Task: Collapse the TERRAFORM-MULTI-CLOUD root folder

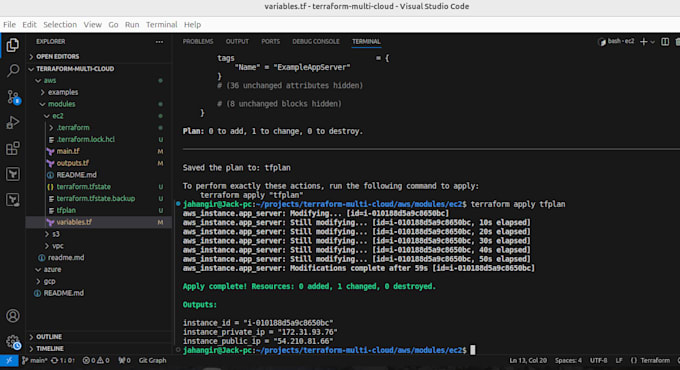Action: (75, 69)
